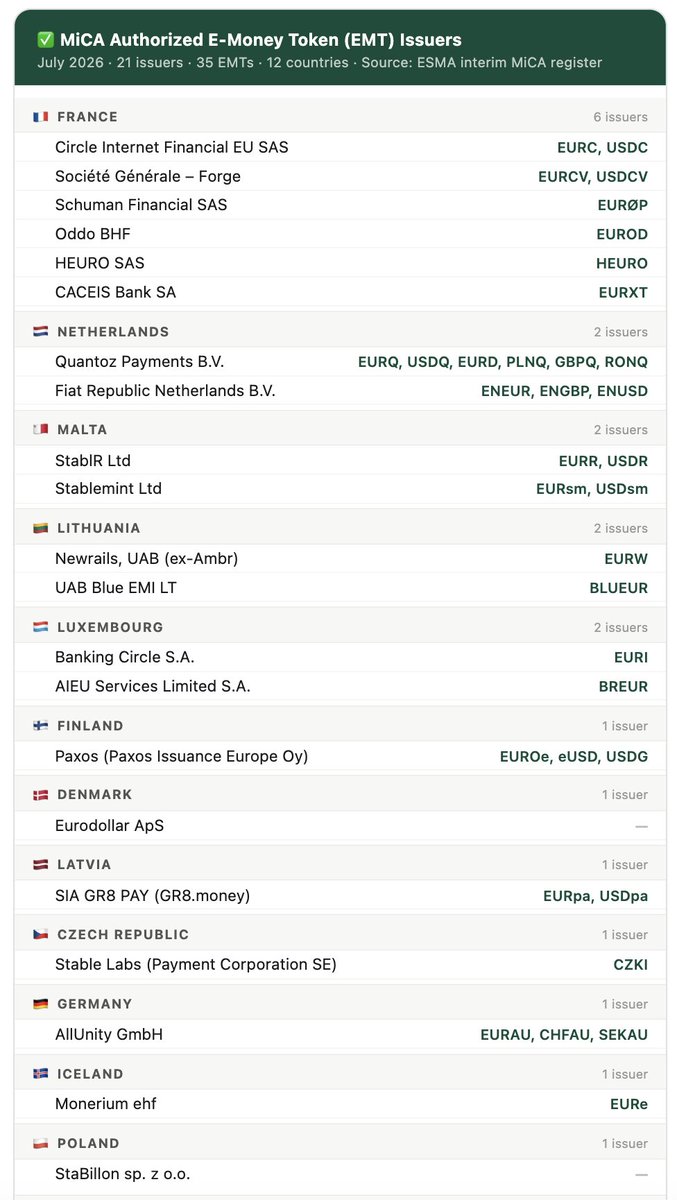This screenshot has height=1200, width=677.
Task: Click the Iceland flag icon
Action: coord(40,1074)
